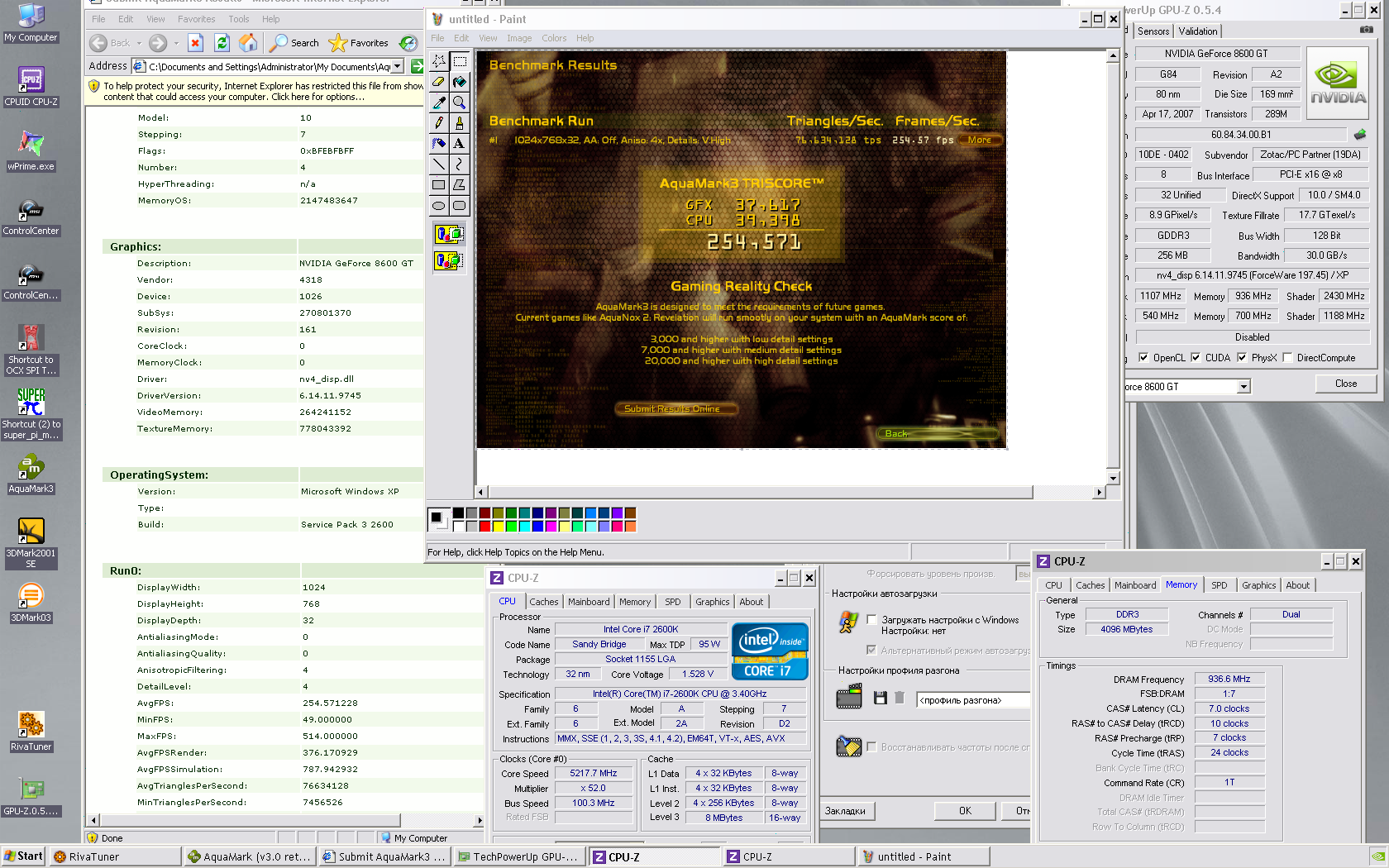Screen dimensions: 1389x868
Task: Select the Brush tool in Paint
Action: 460,123
